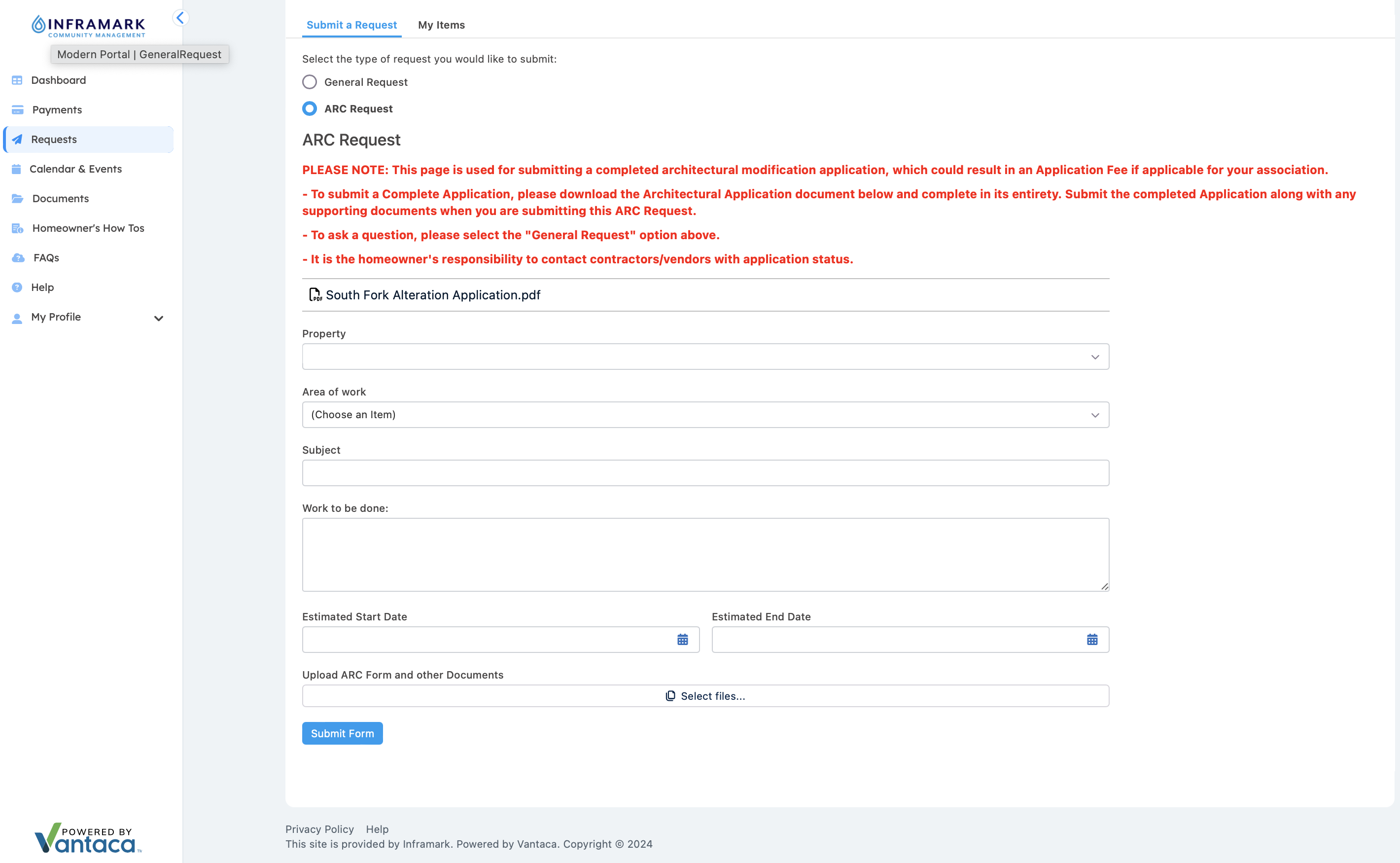
Task: Select the General Request radio option
Action: click(309, 82)
